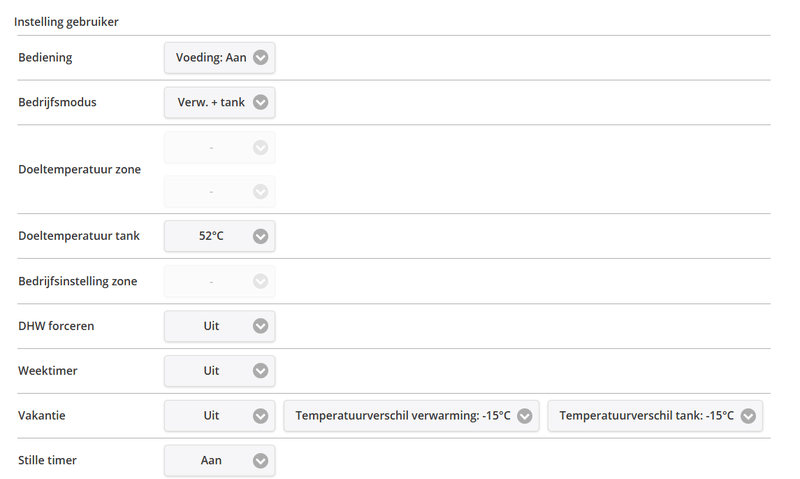Click the DHW forceren dropdown arrow icon
800x479 pixels.
(x=260, y=326)
